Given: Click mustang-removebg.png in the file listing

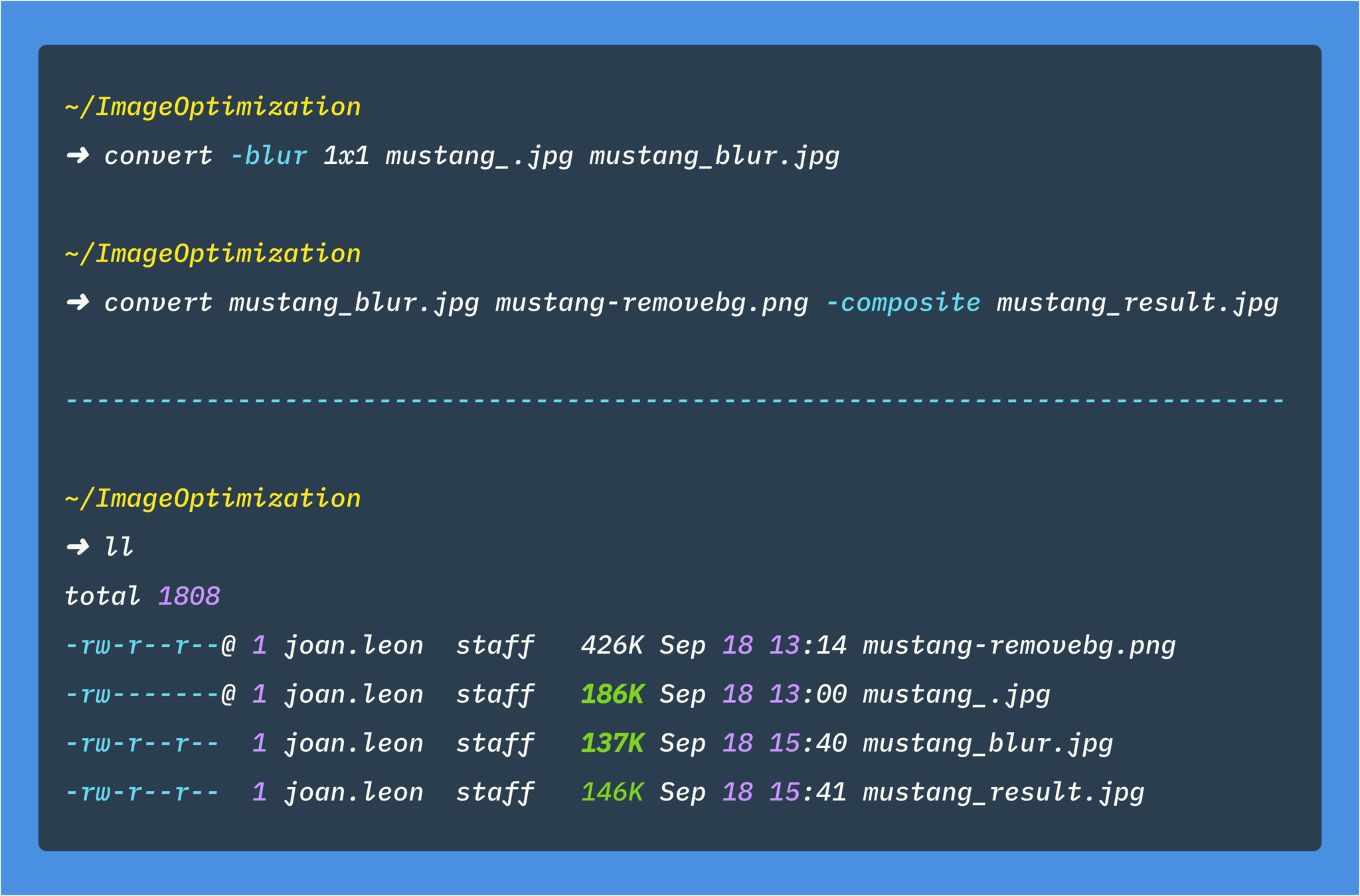Looking at the screenshot, I should pyautogui.click(x=1019, y=645).
